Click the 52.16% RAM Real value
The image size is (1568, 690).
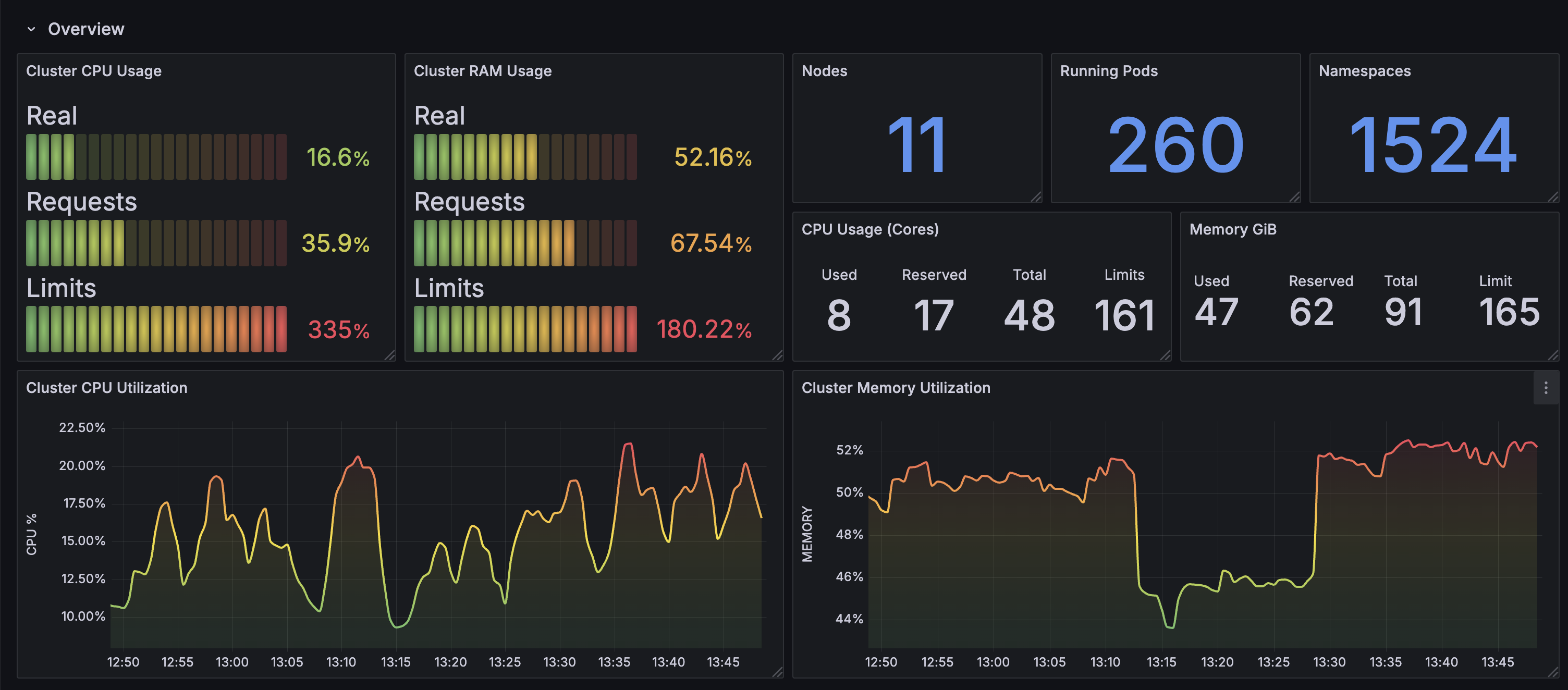713,157
